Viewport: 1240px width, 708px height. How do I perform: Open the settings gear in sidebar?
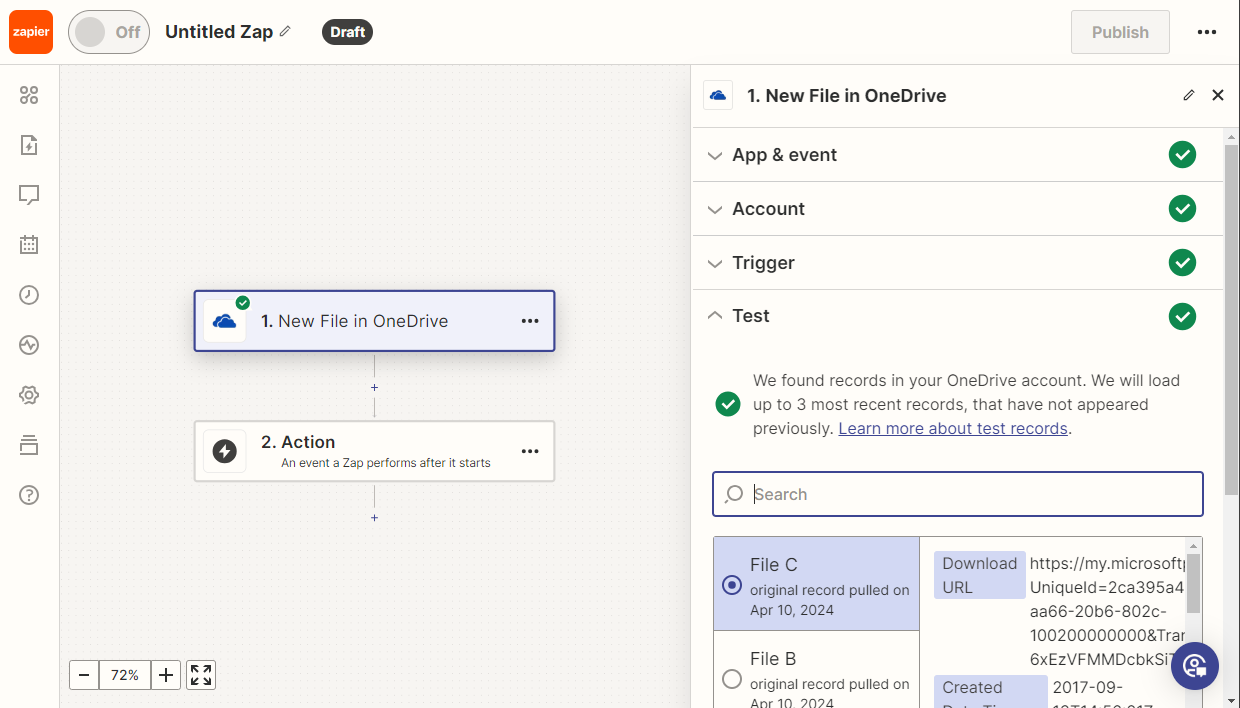click(x=29, y=395)
